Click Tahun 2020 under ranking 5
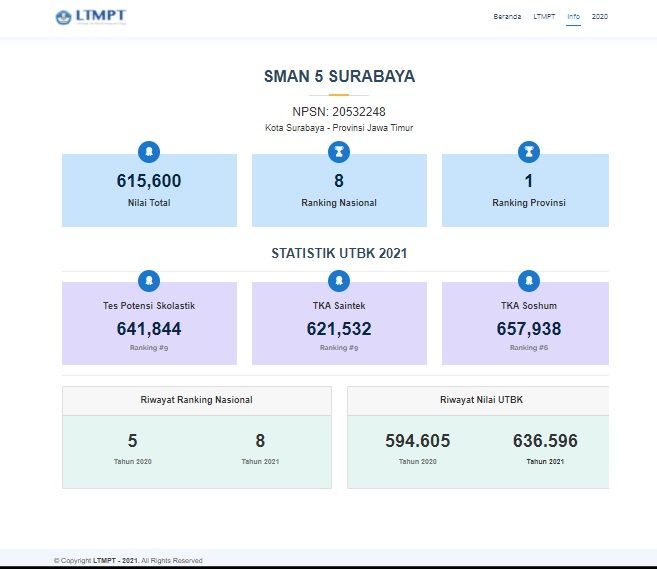The height and width of the screenshot is (569, 657). (x=132, y=461)
